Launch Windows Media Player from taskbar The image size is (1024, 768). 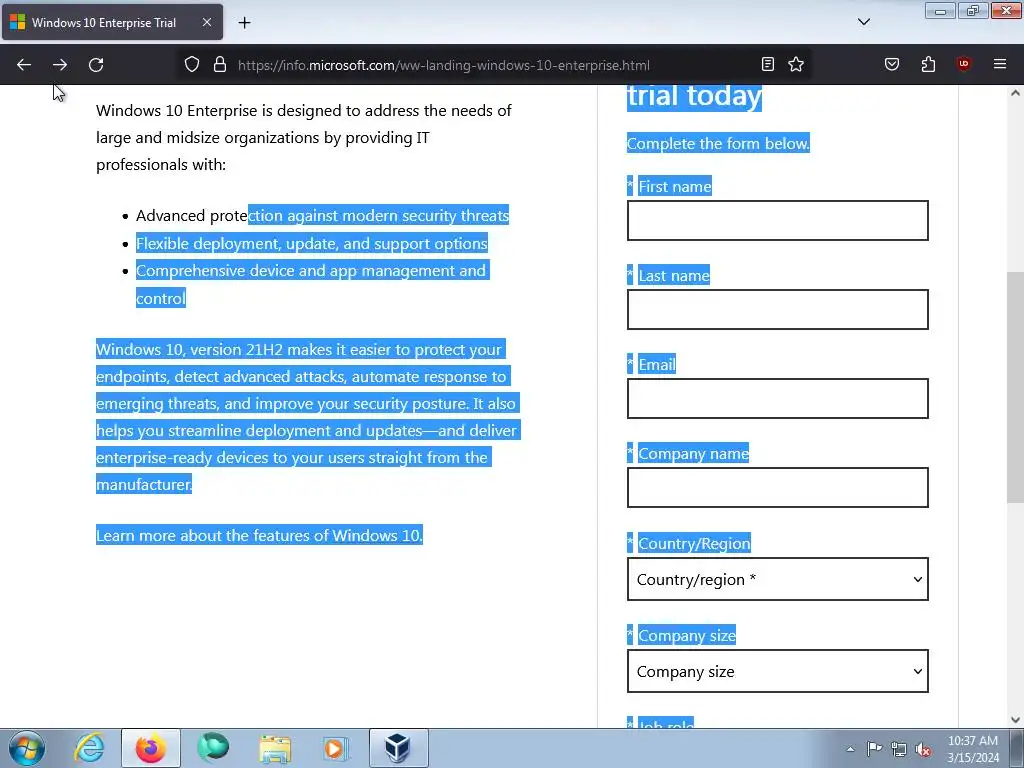click(x=336, y=748)
